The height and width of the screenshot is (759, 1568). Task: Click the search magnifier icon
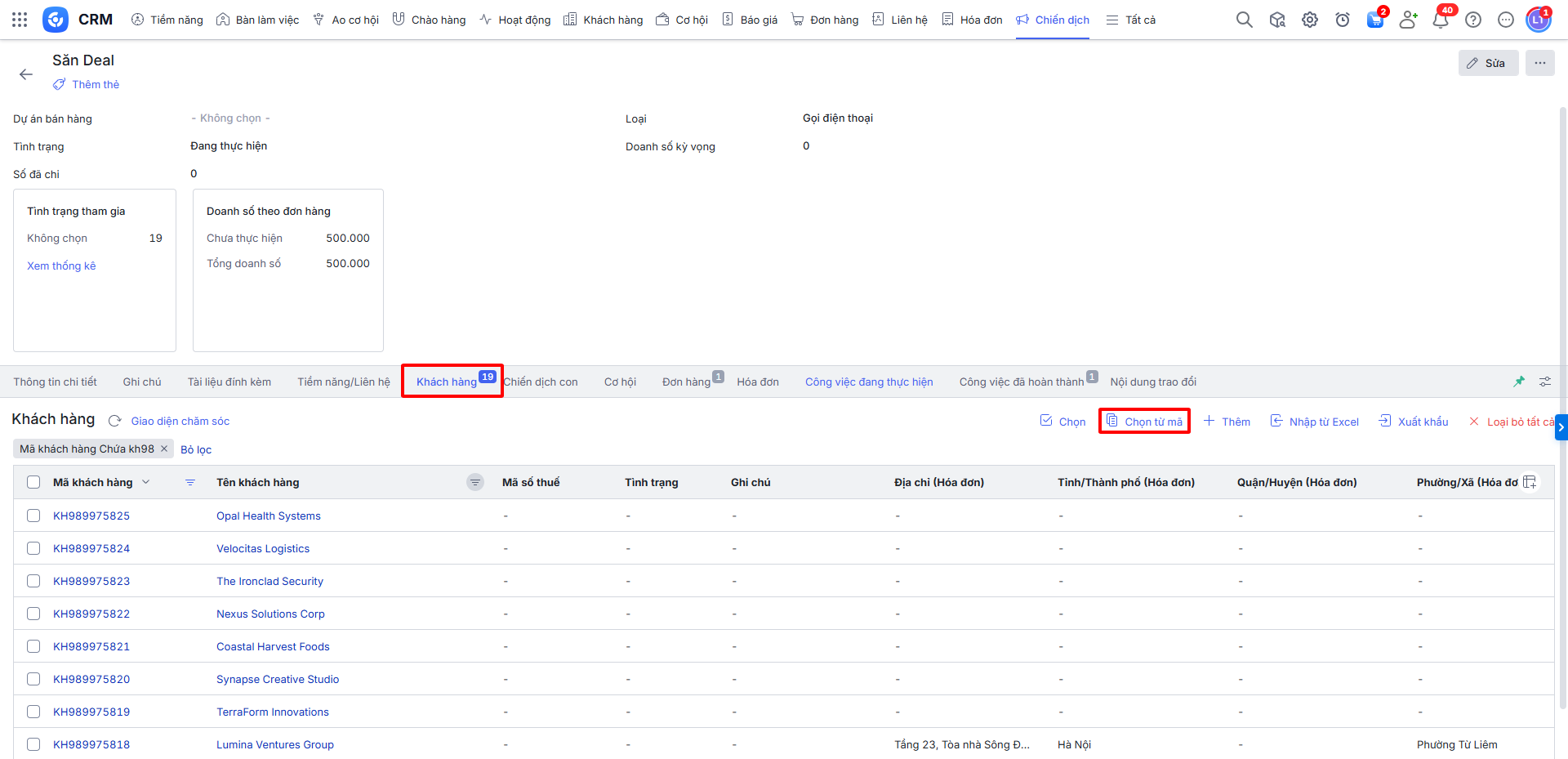click(1244, 20)
